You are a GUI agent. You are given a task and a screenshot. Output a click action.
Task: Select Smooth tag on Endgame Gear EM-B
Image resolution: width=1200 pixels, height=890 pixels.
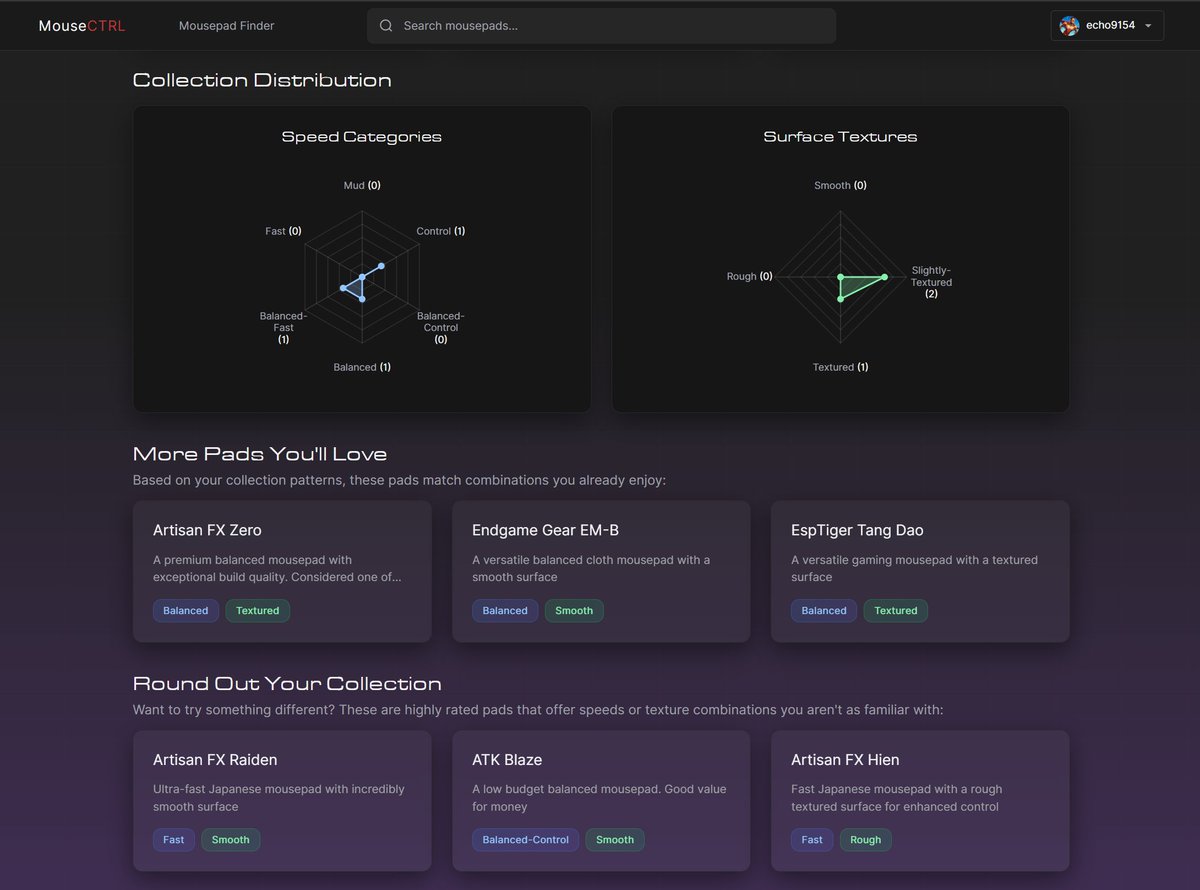(574, 611)
